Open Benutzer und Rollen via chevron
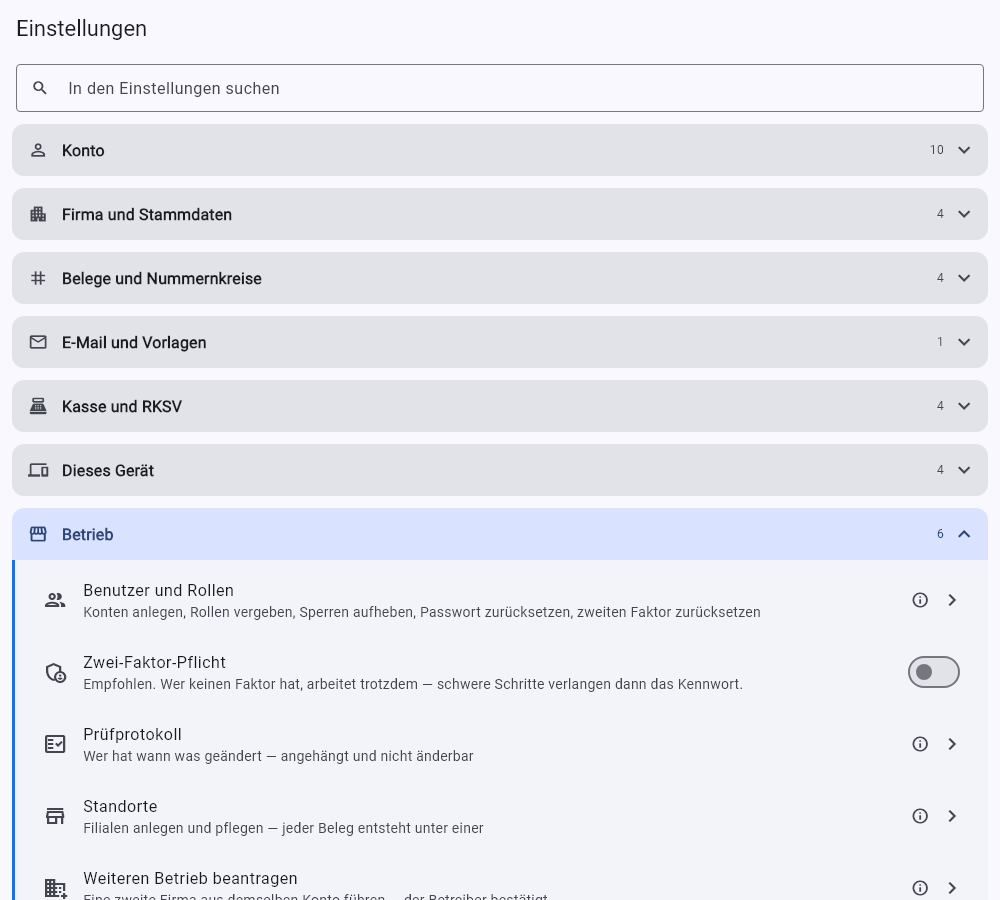Screen dimensions: 1000x900 coord(952,600)
